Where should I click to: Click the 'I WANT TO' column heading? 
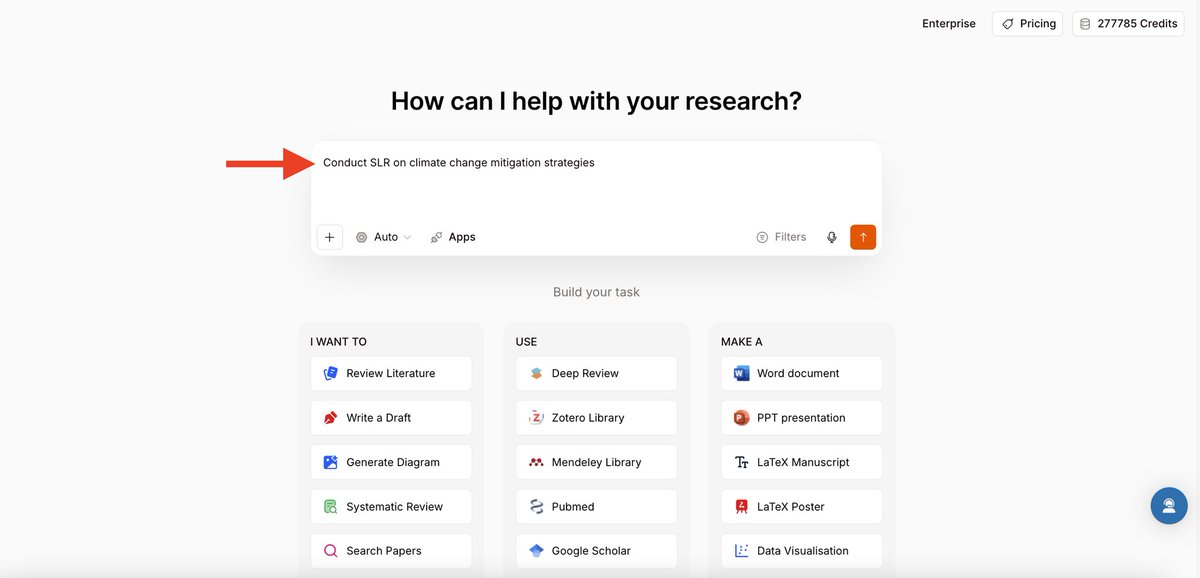pos(338,342)
